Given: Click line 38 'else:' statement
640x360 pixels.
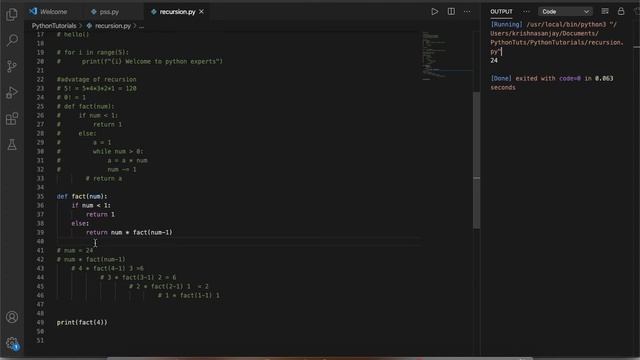Looking at the screenshot, I should (80, 223).
